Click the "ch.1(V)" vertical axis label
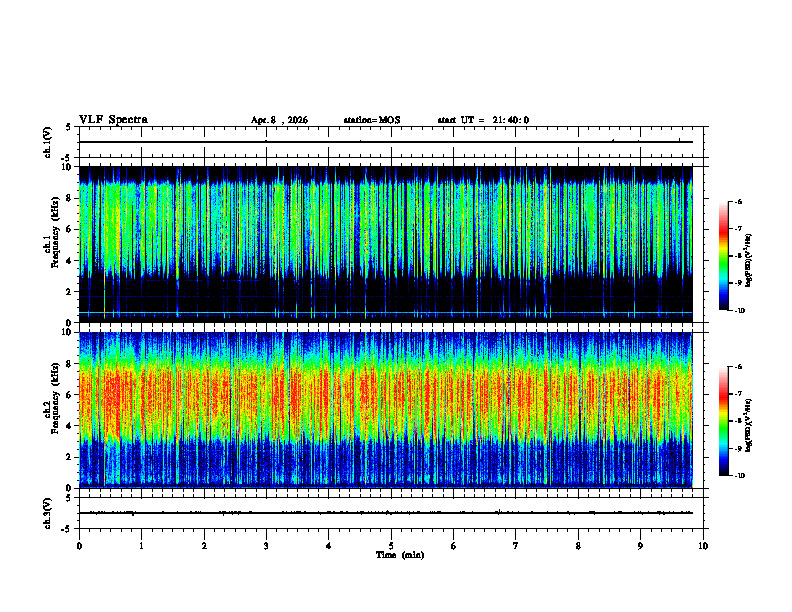 pos(48,142)
